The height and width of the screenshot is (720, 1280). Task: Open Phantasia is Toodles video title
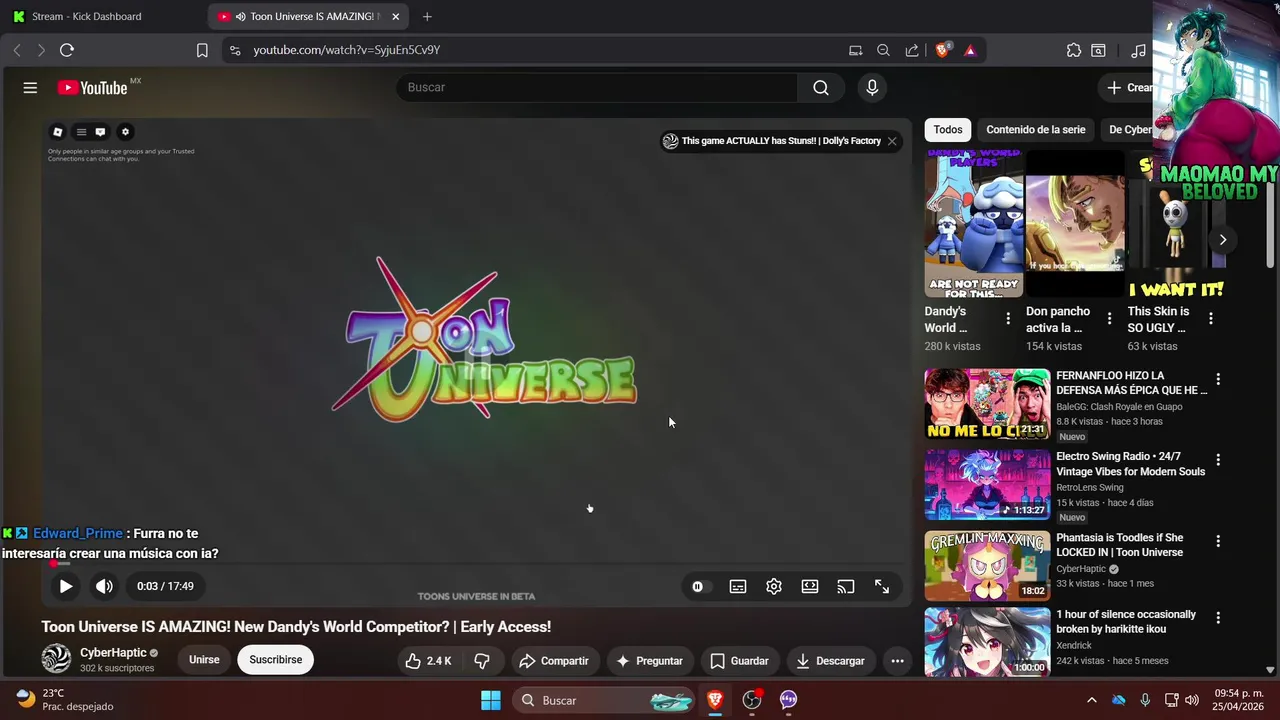click(x=1120, y=545)
